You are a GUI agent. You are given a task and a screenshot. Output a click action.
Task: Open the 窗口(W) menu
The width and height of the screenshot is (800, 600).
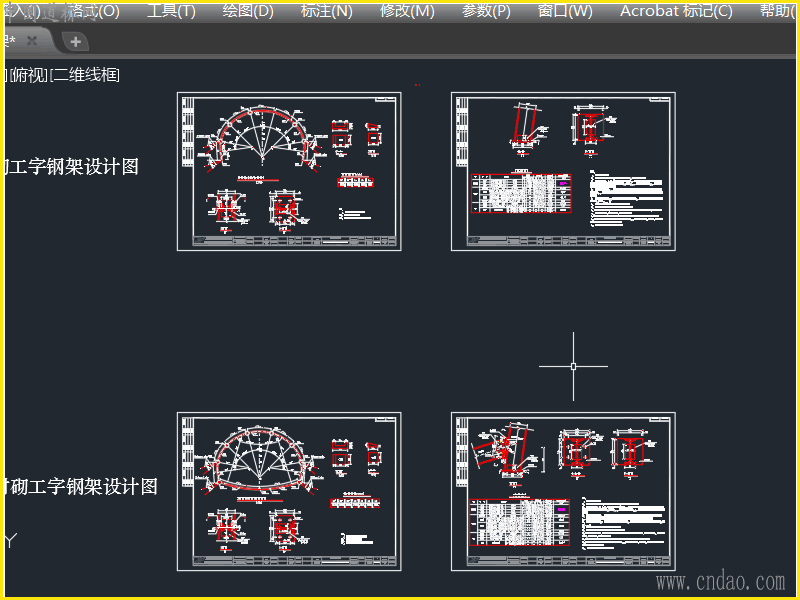565,11
